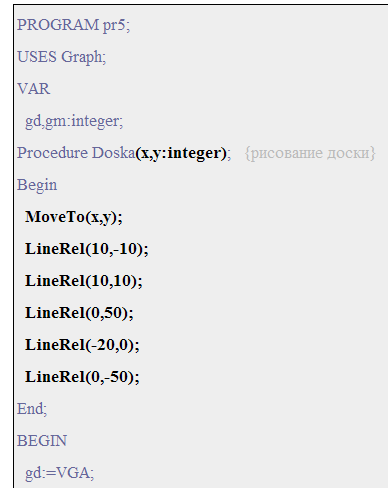Click the gd:=VGA; assignment line
The height and width of the screenshot is (488, 388).
pos(60,473)
